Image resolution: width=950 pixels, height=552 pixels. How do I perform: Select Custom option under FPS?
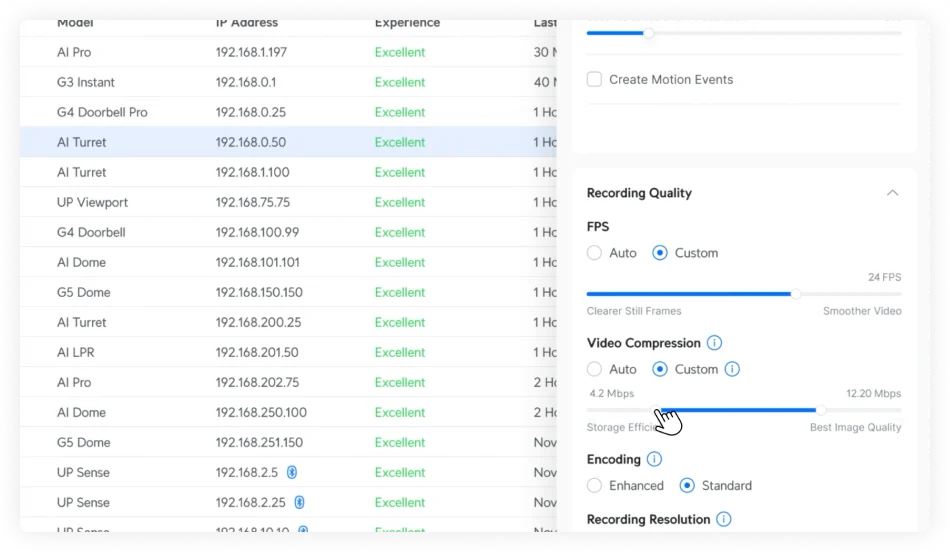tap(660, 253)
